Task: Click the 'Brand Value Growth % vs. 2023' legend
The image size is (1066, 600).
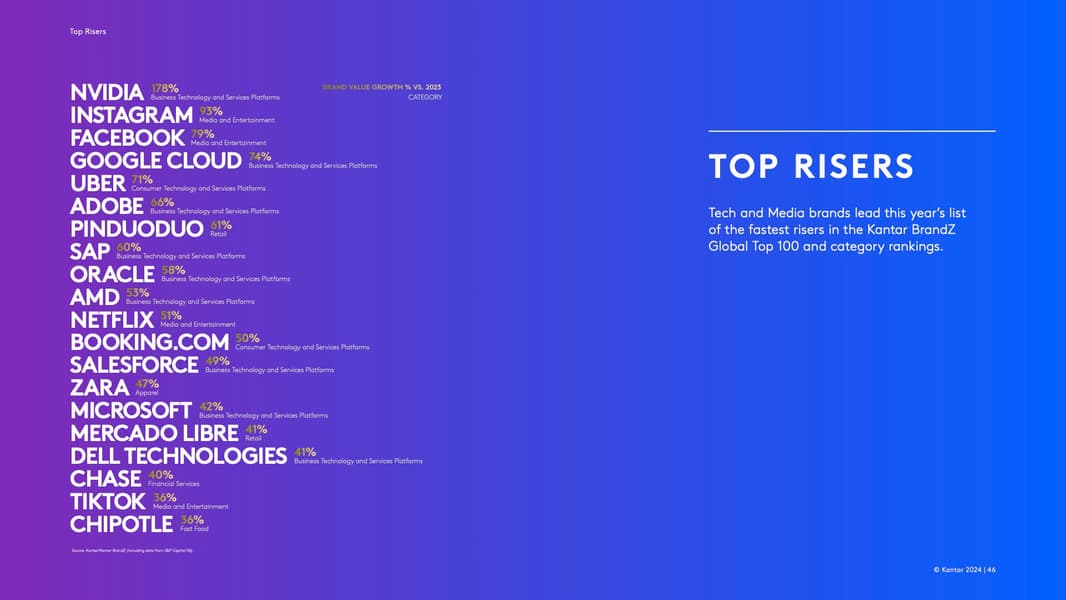Action: (381, 87)
